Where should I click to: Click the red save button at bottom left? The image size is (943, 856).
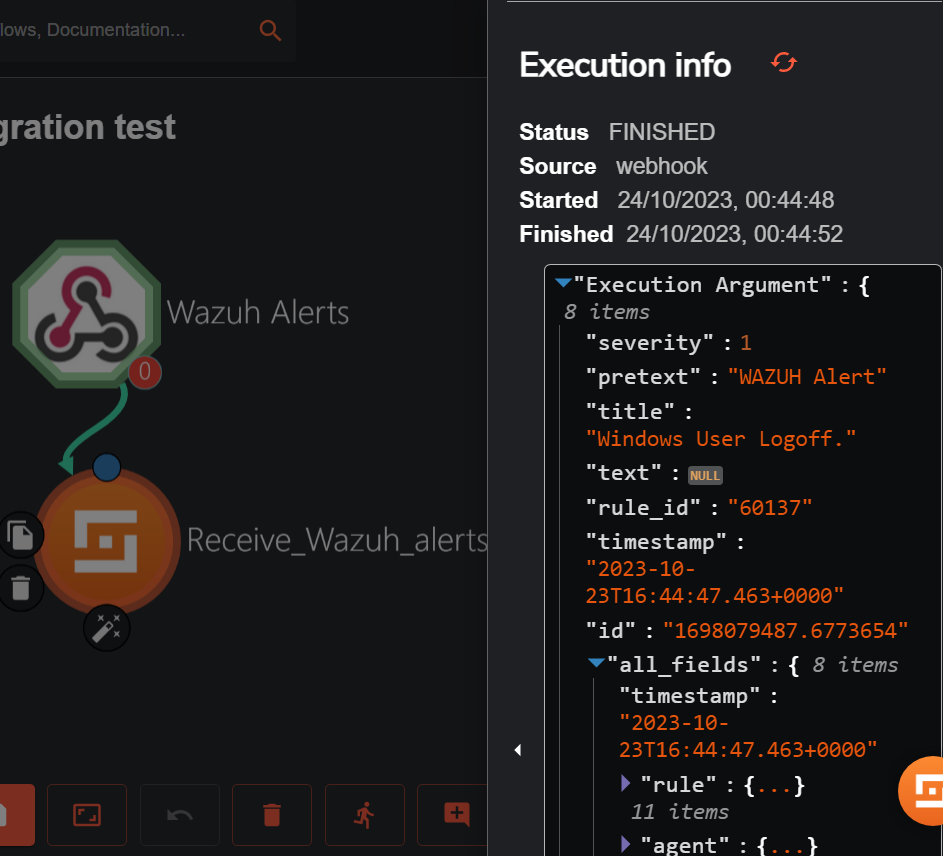click(16, 814)
